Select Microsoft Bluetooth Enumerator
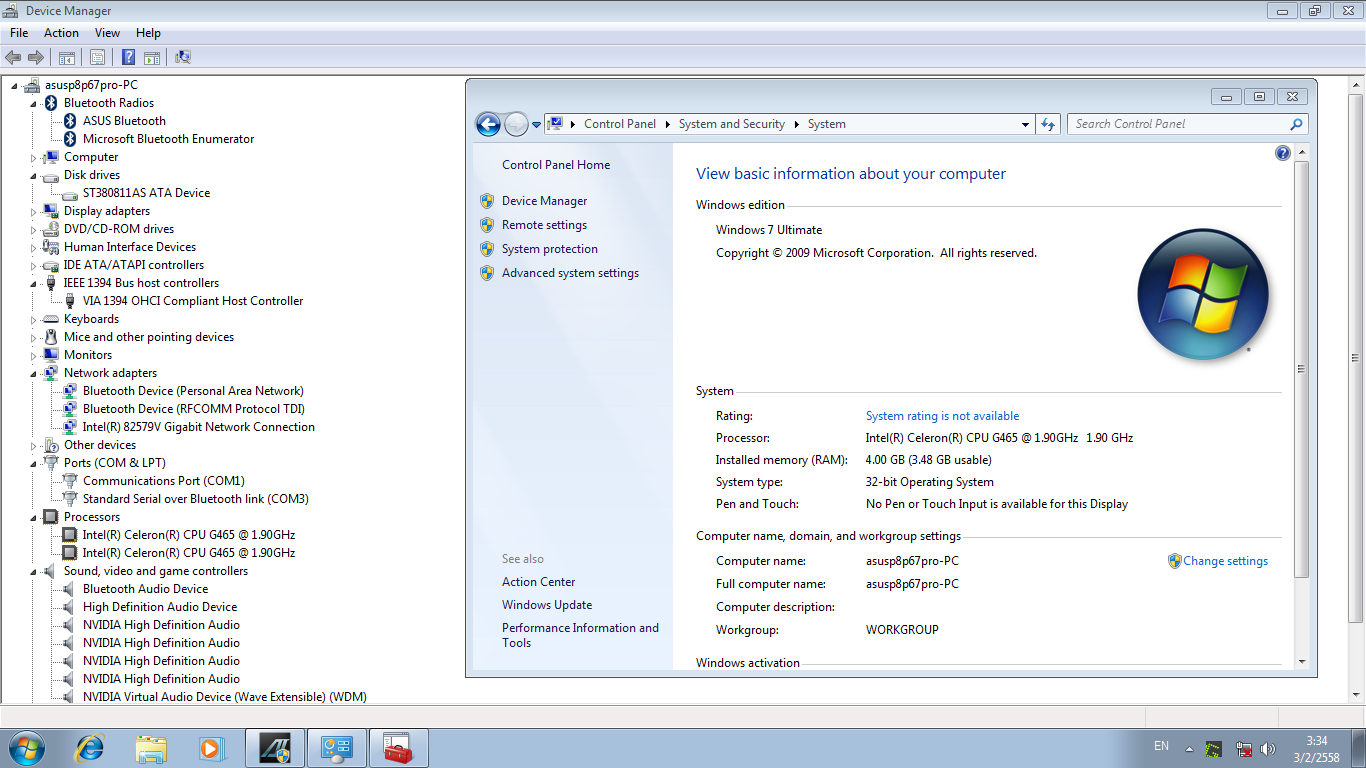 (x=168, y=139)
